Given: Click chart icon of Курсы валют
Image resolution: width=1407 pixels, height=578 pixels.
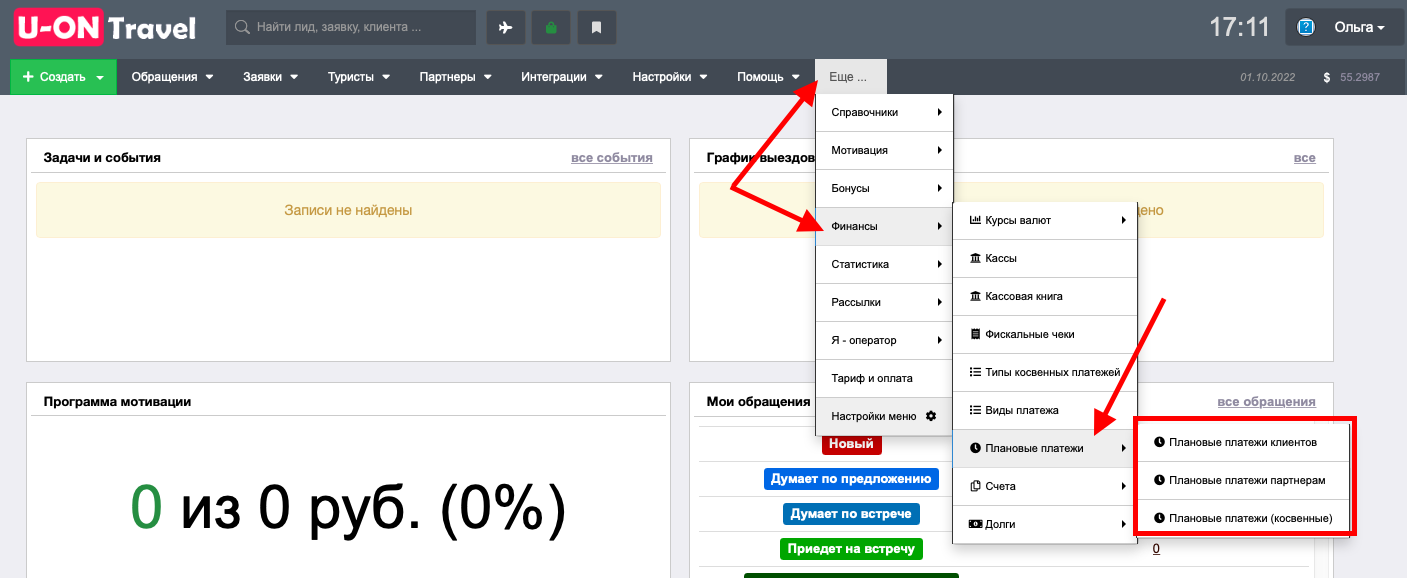Looking at the screenshot, I should [976, 220].
